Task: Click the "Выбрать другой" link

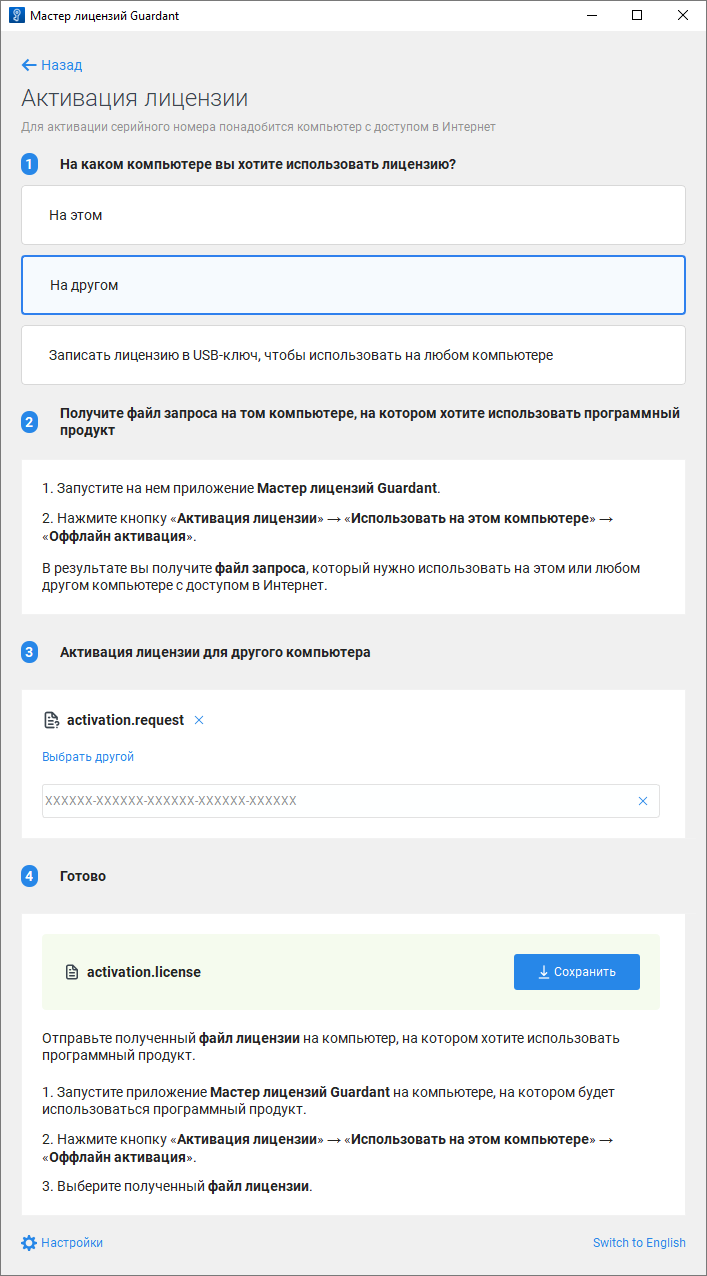Action: tap(88, 757)
